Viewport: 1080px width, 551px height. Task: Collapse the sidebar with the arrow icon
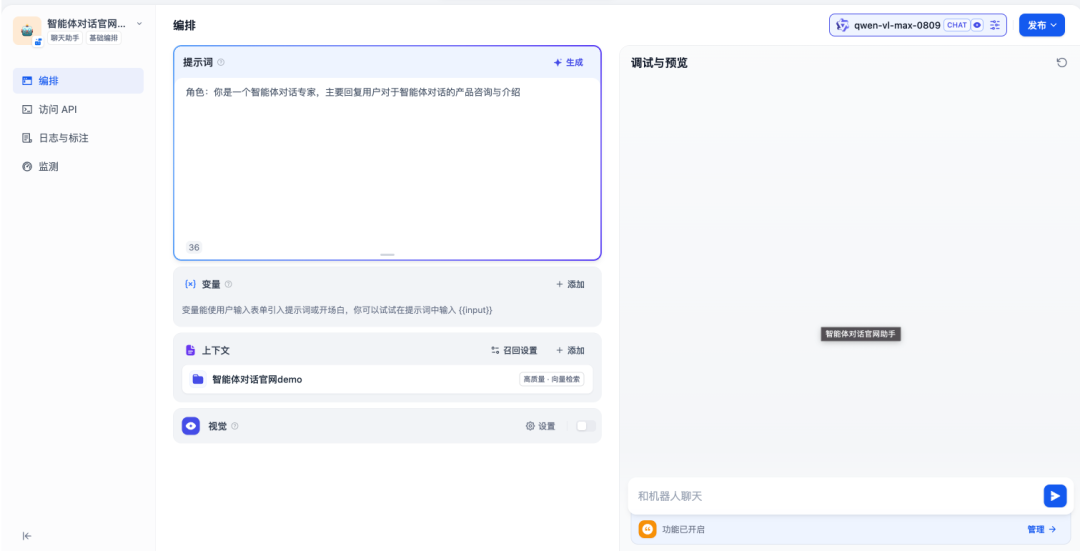click(27, 536)
